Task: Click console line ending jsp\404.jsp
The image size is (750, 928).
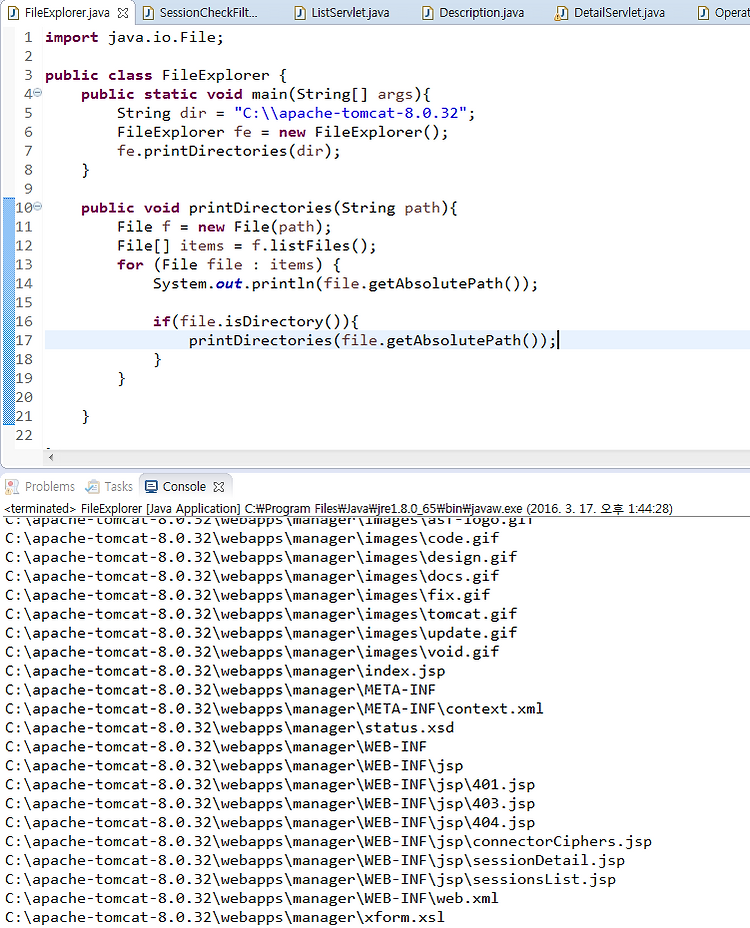Action: tap(270, 823)
